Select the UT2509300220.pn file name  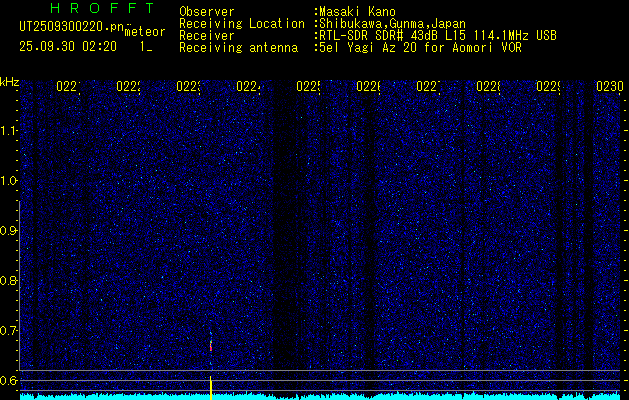click(x=72, y=27)
